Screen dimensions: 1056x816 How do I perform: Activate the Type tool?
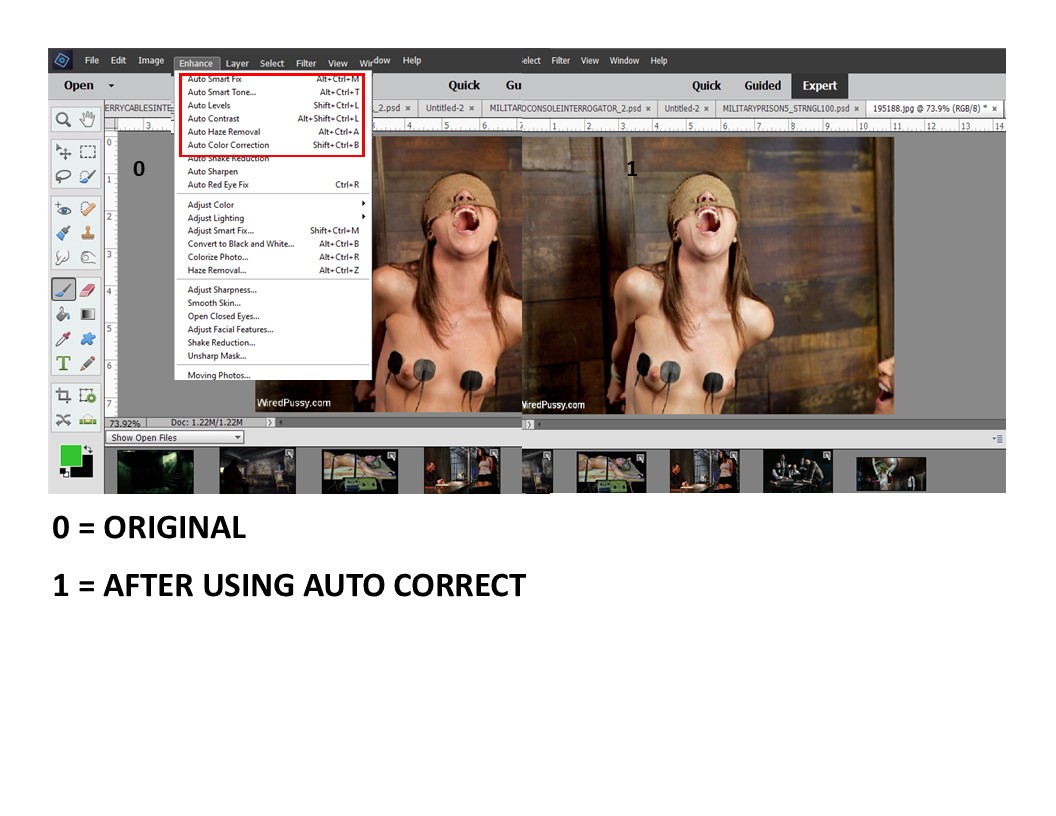[63, 363]
